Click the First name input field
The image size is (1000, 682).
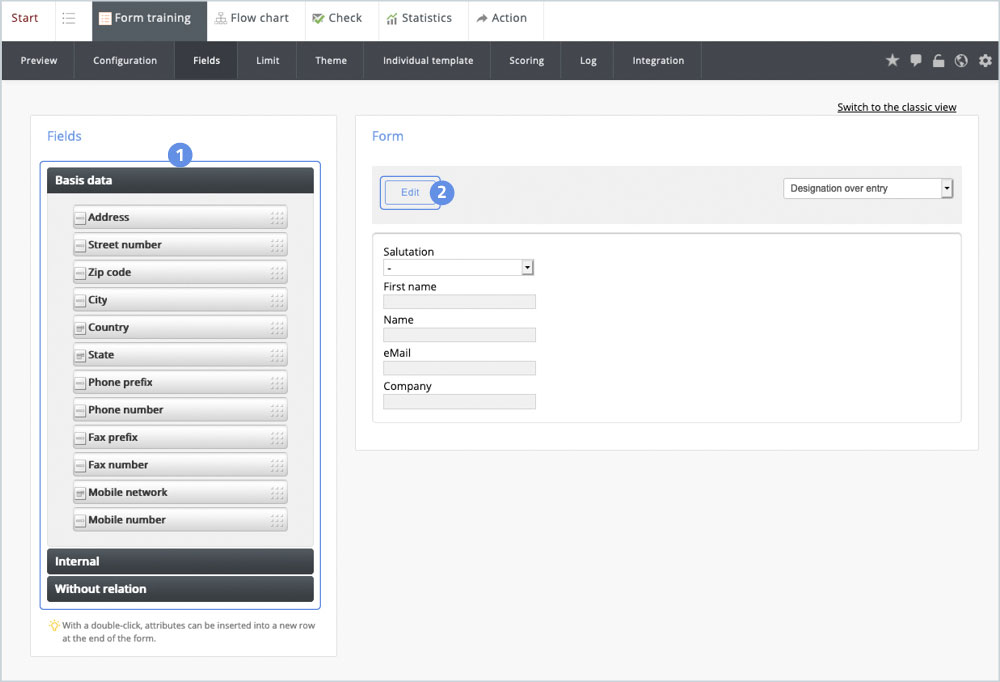tap(459, 302)
